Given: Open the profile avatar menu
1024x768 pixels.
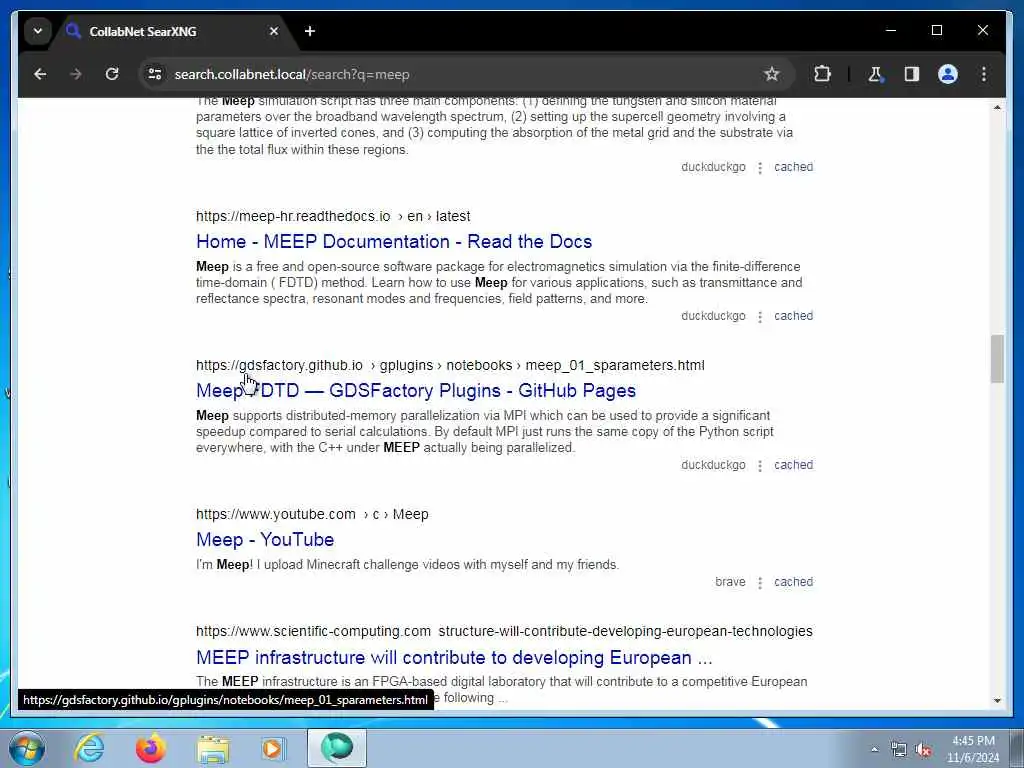Looking at the screenshot, I should point(948,74).
